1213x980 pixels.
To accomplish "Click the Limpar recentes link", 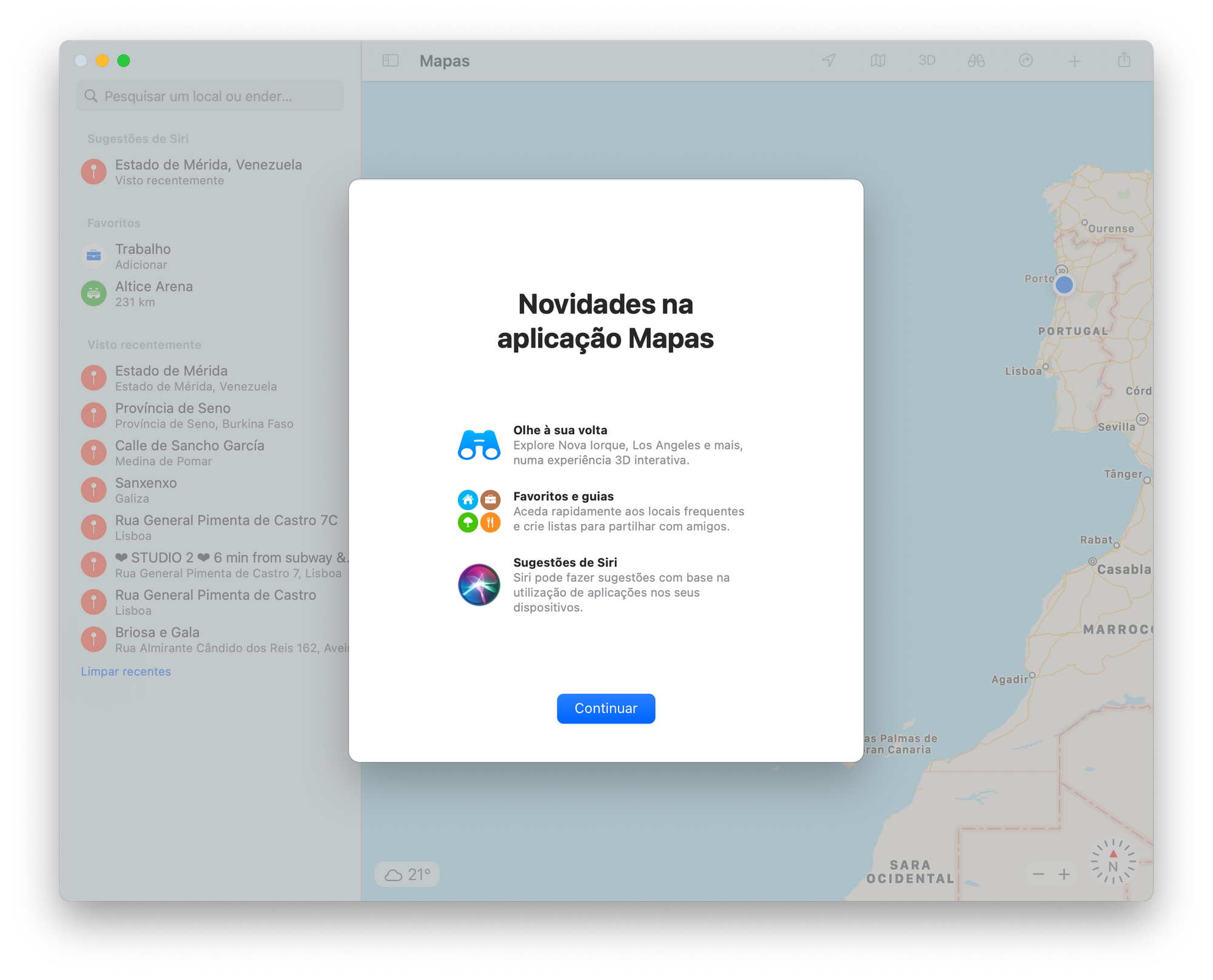I will 126,671.
